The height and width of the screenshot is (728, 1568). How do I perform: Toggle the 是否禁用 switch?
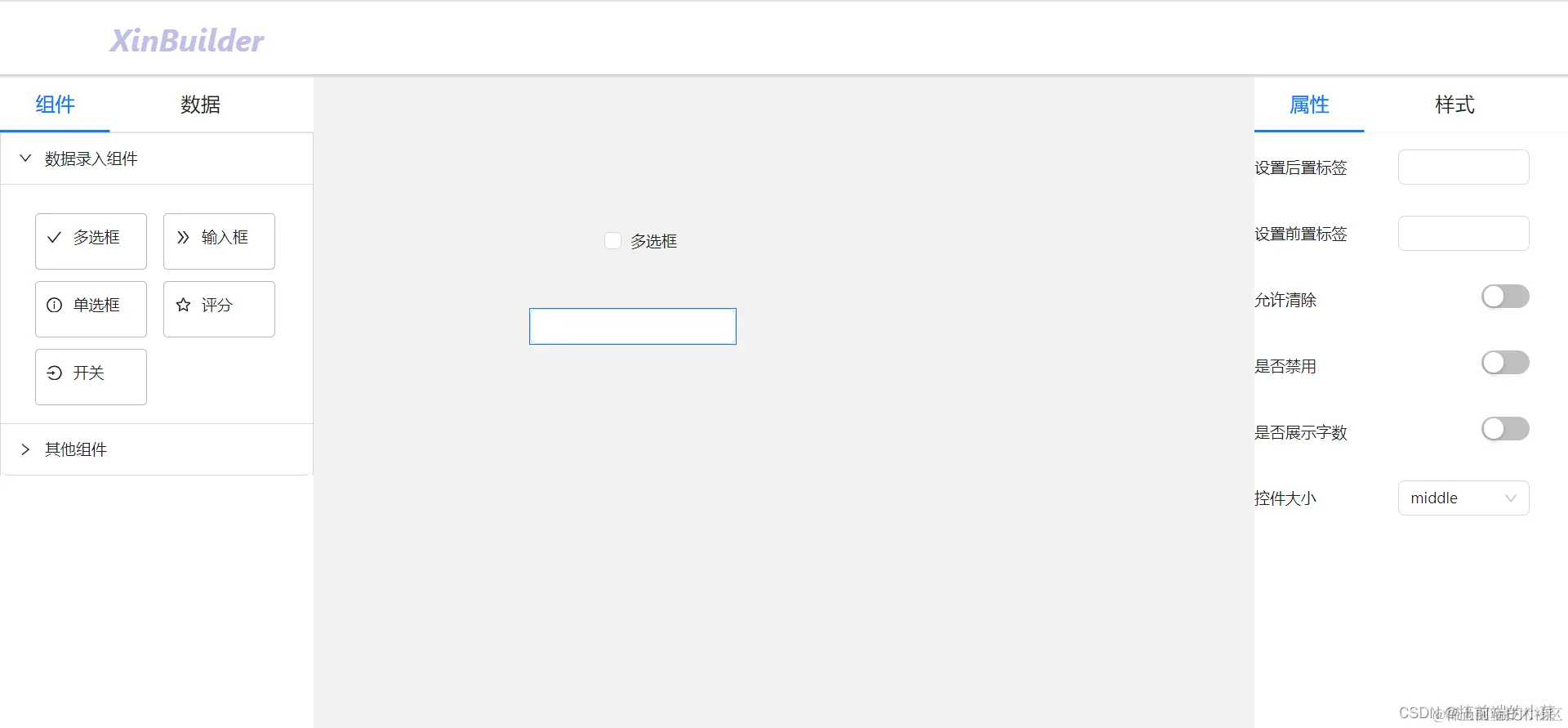[1505, 363]
